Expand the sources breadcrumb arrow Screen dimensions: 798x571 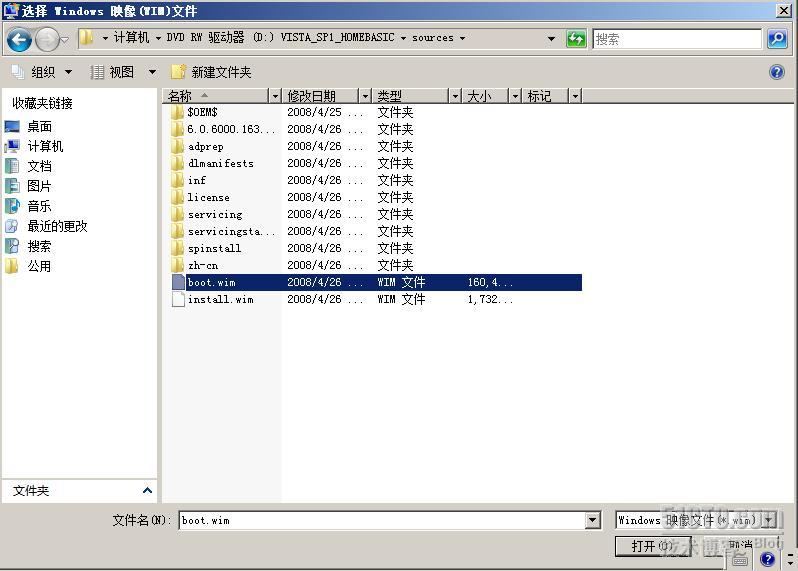click(462, 38)
